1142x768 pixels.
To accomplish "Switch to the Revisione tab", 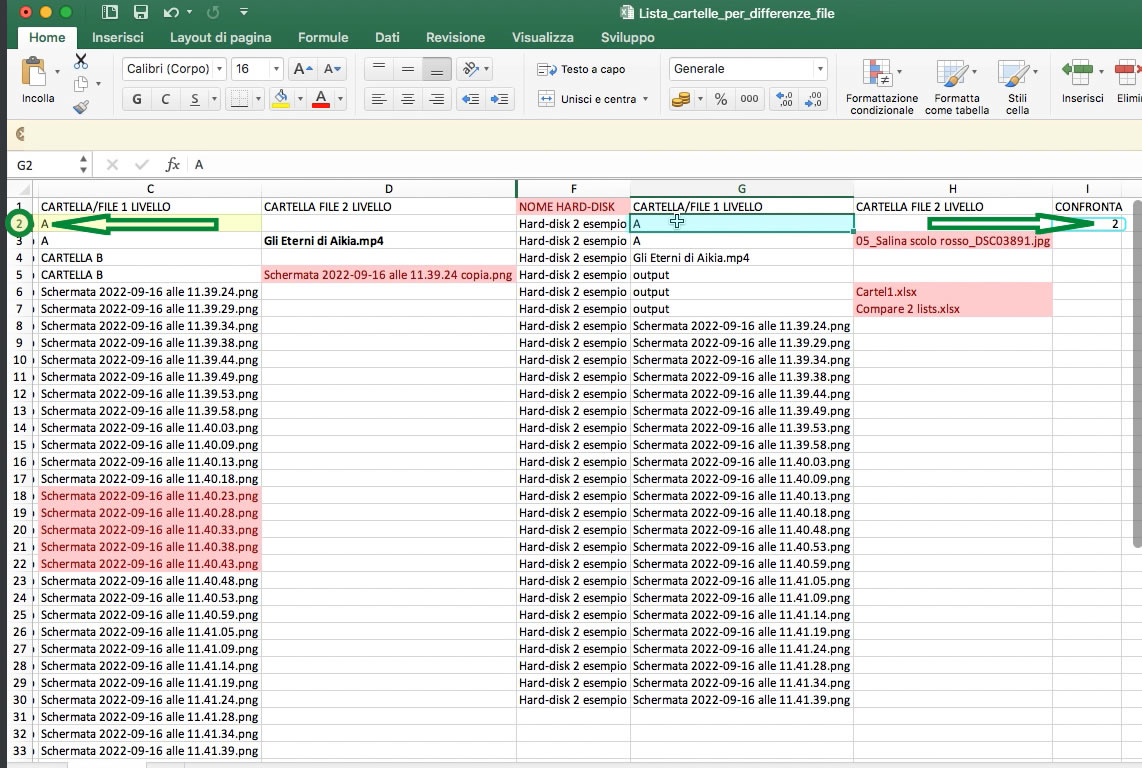I will (455, 37).
